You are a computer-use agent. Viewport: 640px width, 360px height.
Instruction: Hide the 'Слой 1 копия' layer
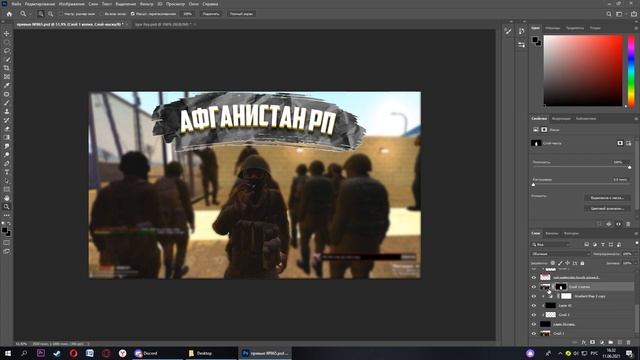(x=534, y=287)
